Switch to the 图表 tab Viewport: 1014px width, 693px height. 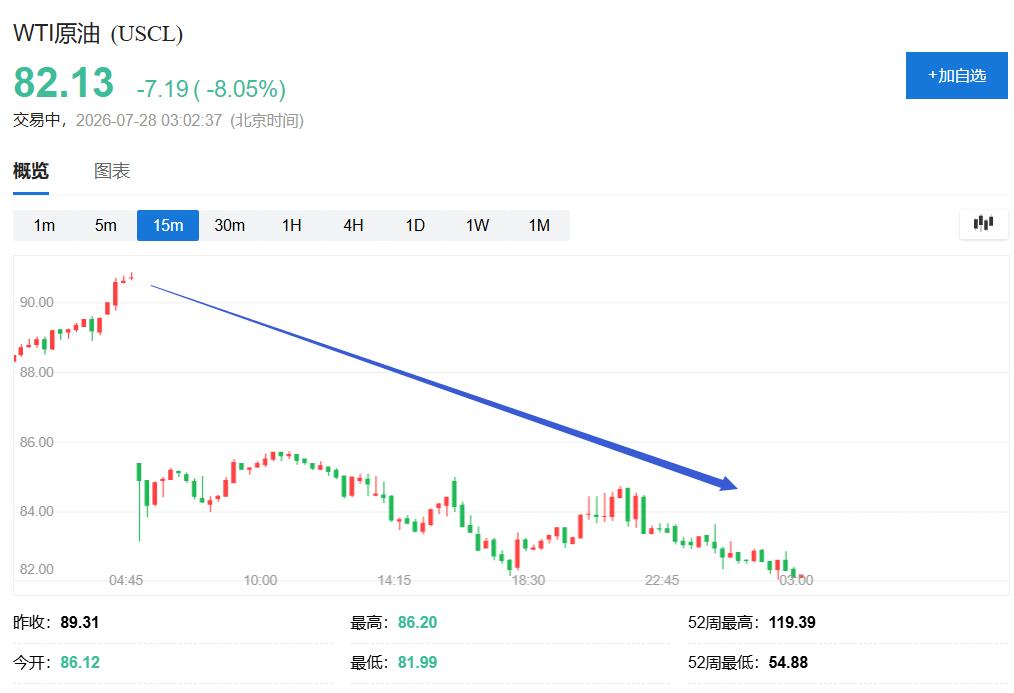(x=112, y=171)
